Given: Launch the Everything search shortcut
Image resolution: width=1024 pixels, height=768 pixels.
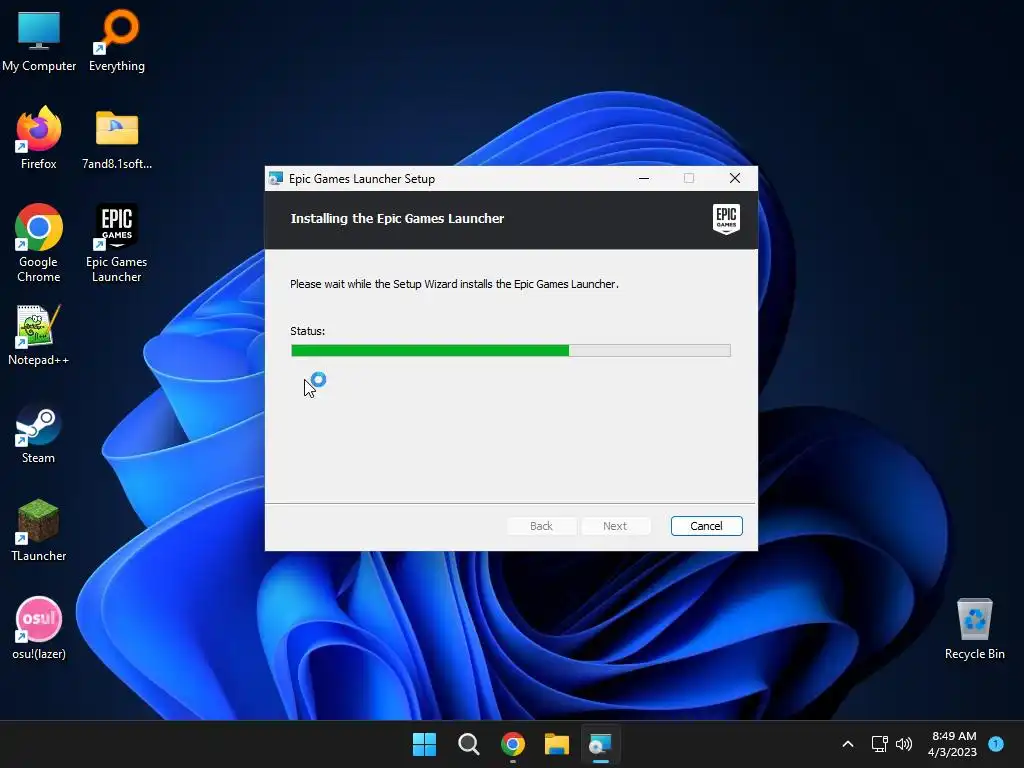Looking at the screenshot, I should tap(117, 40).
